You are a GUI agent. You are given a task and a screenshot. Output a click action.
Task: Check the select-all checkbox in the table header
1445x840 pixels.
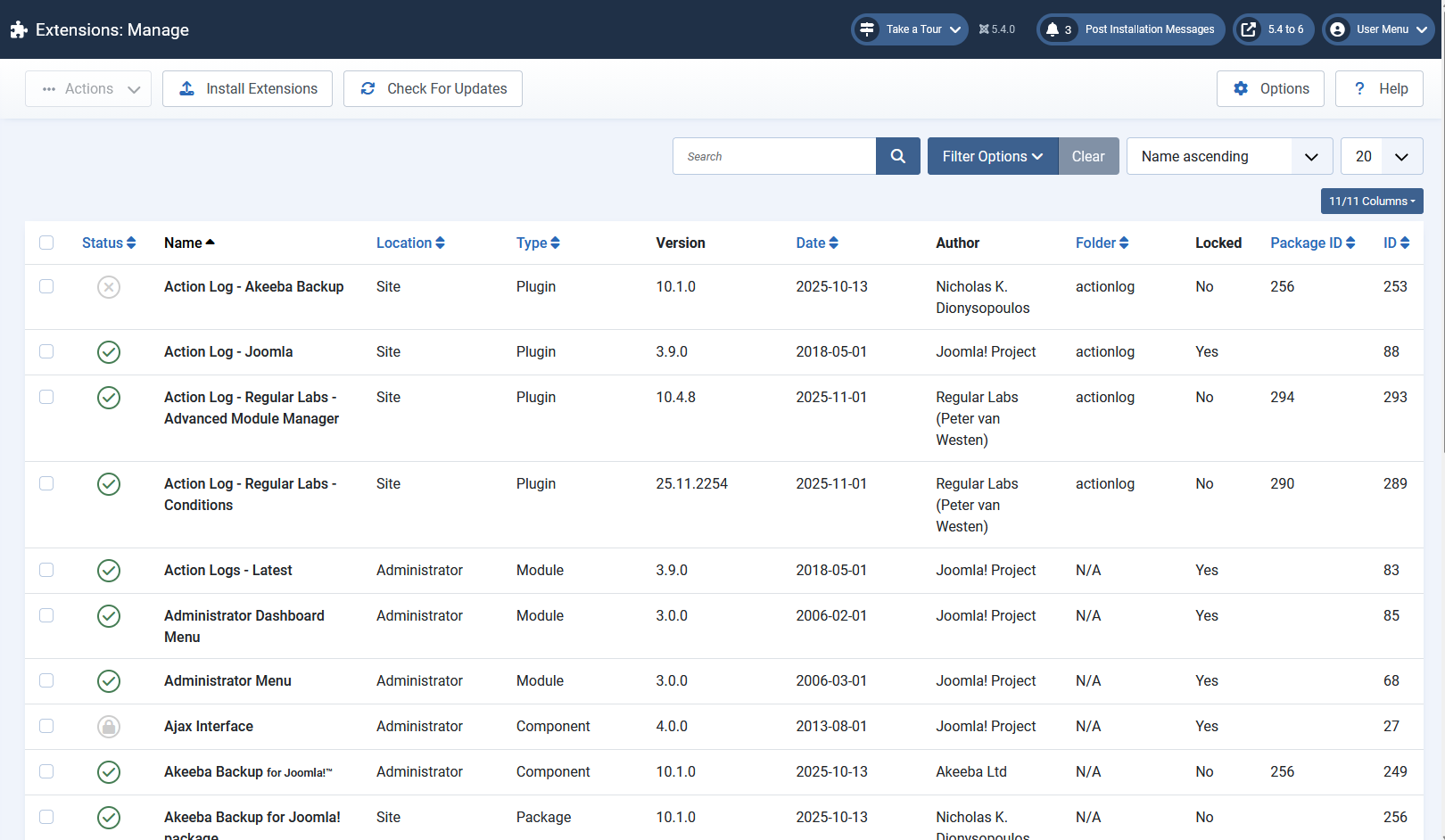(46, 242)
